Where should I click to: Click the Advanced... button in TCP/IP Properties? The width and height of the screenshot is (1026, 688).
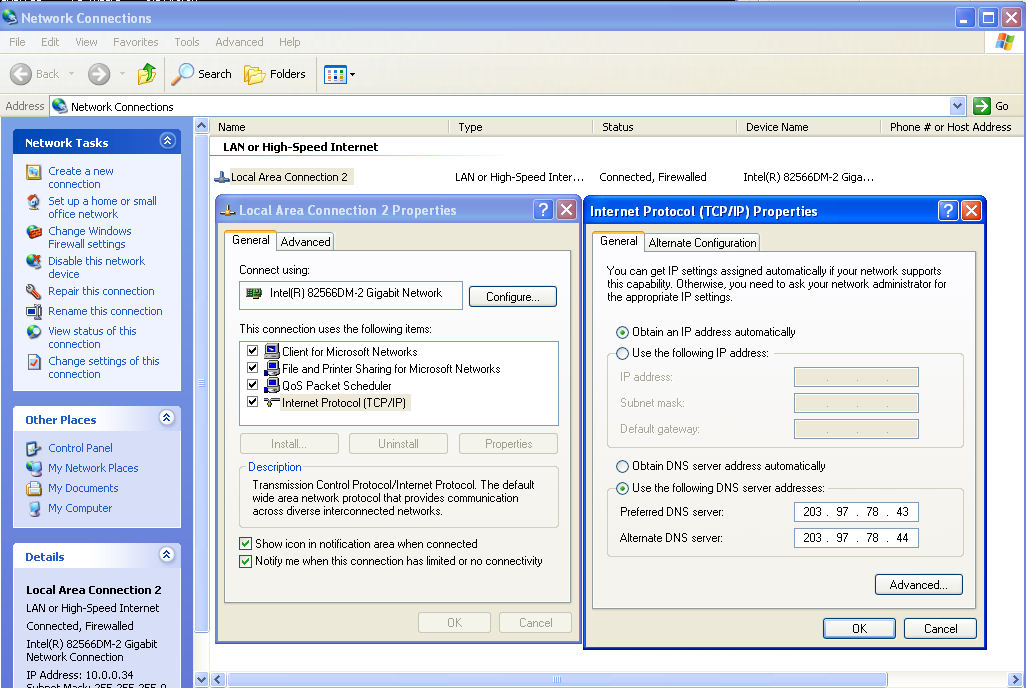[918, 585]
